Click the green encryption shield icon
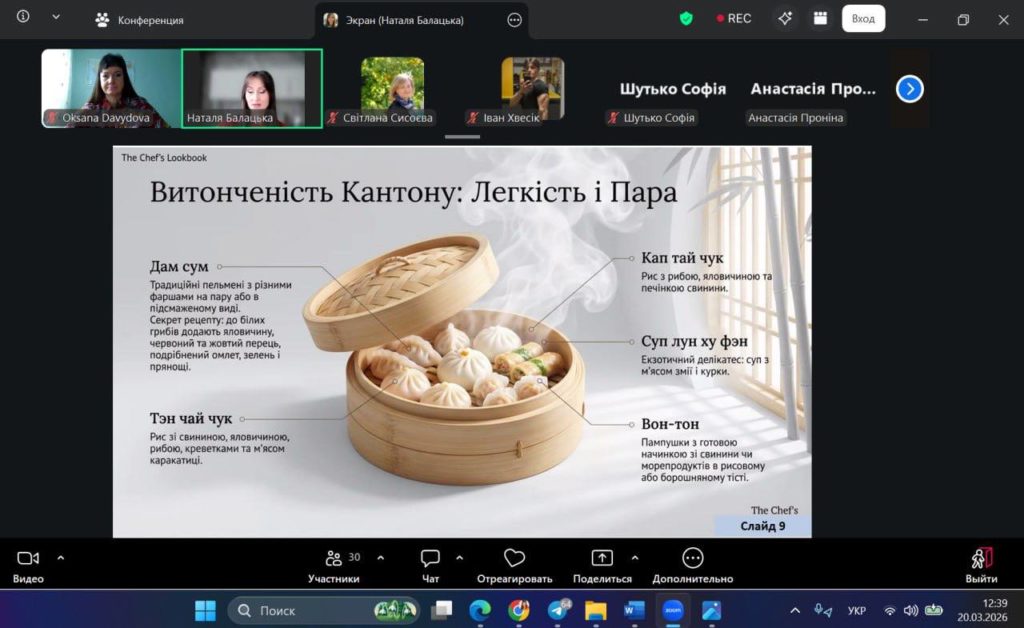This screenshot has height=628, width=1024. coord(686,18)
